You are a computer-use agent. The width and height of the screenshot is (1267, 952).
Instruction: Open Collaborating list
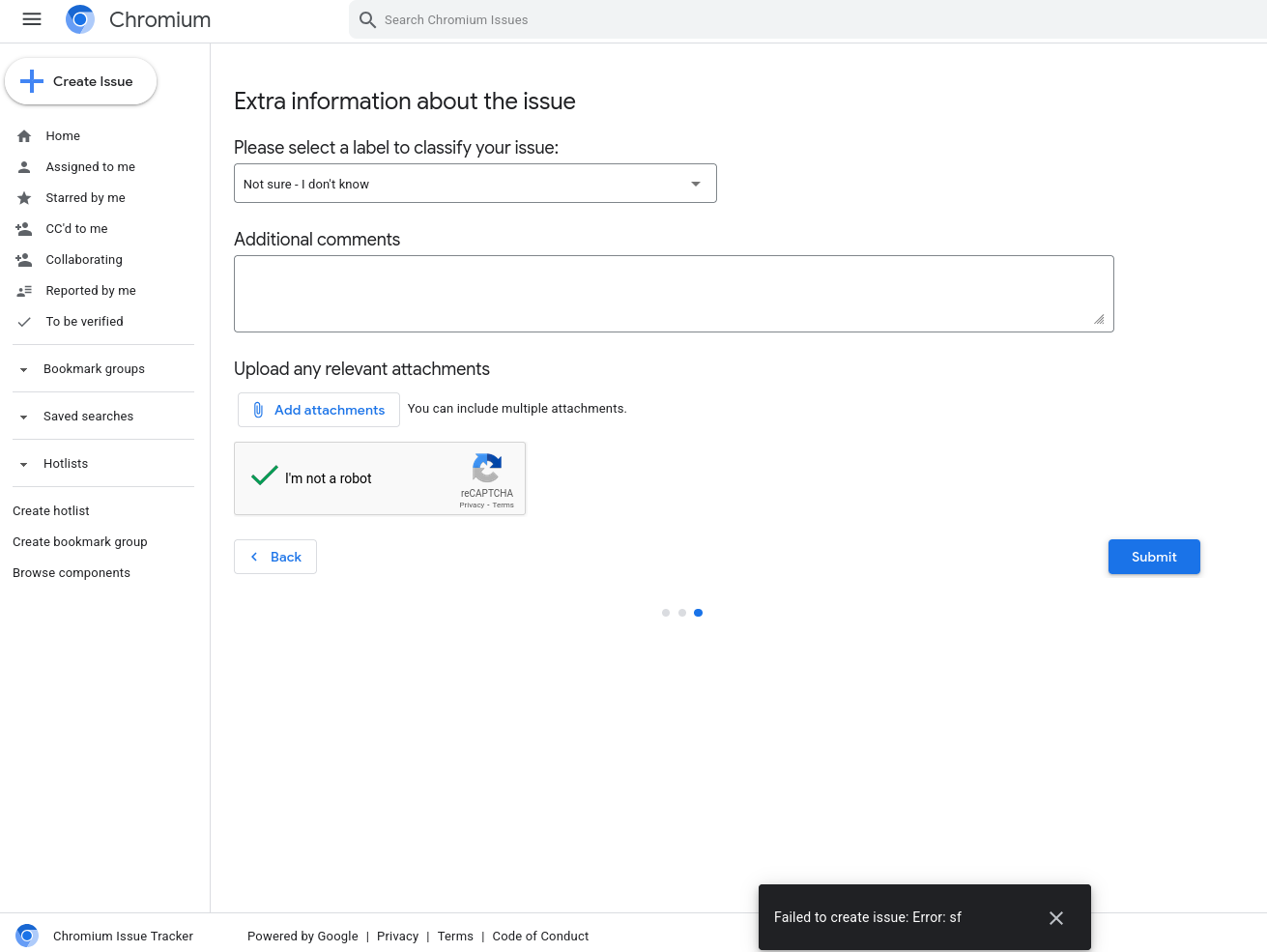pos(84,260)
